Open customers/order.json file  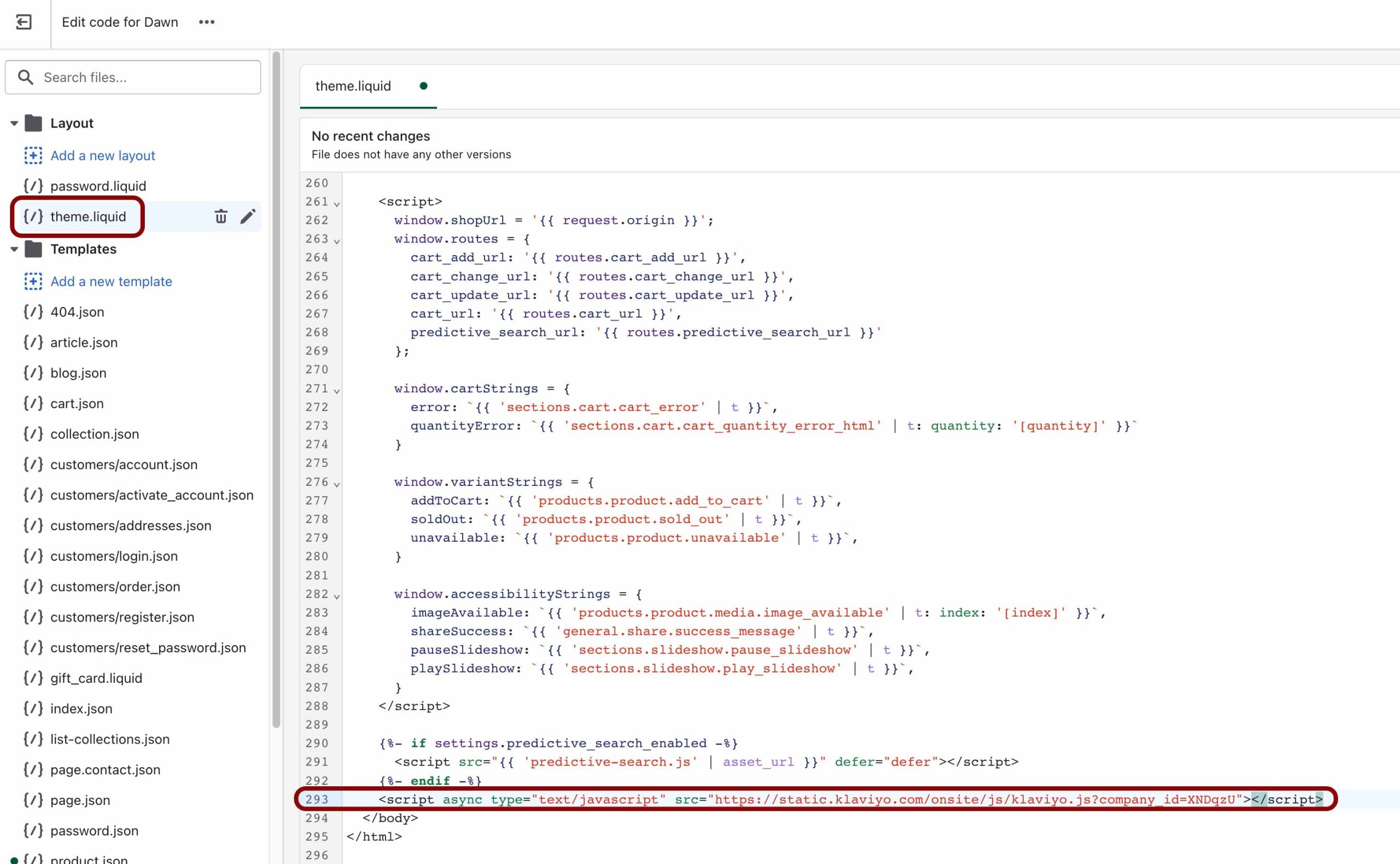[115, 586]
